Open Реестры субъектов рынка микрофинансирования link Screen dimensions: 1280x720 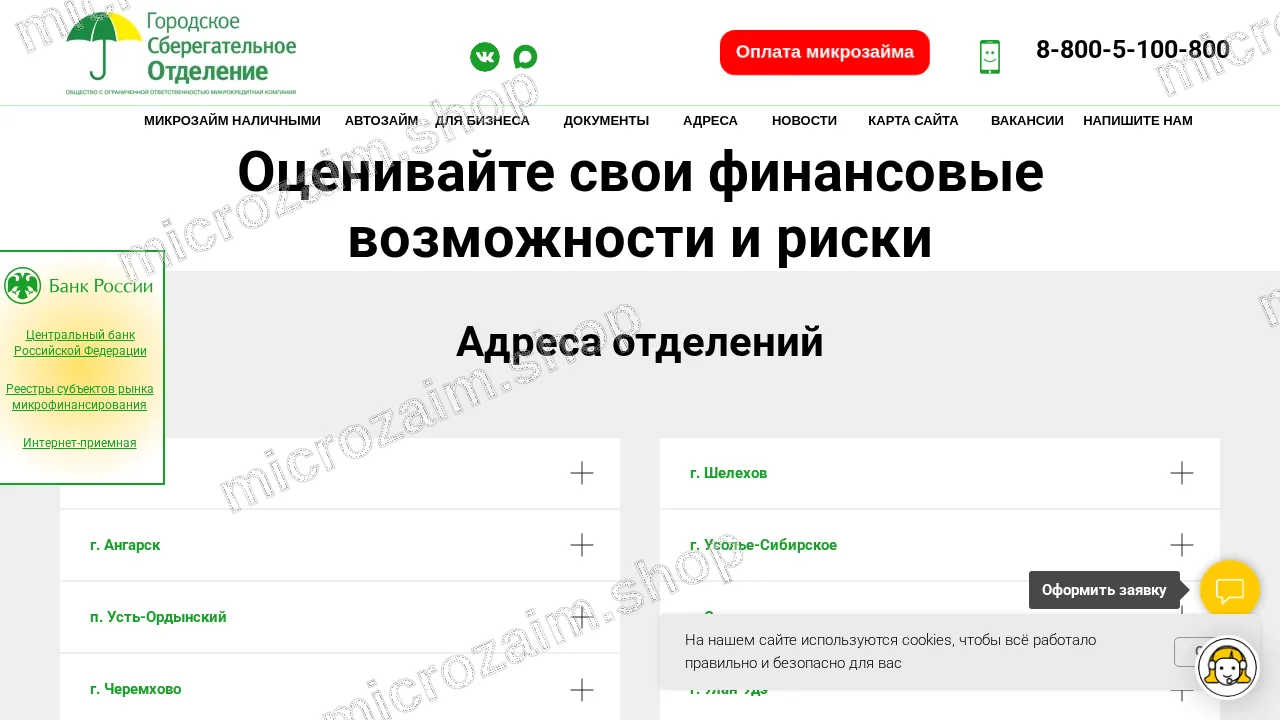80,397
